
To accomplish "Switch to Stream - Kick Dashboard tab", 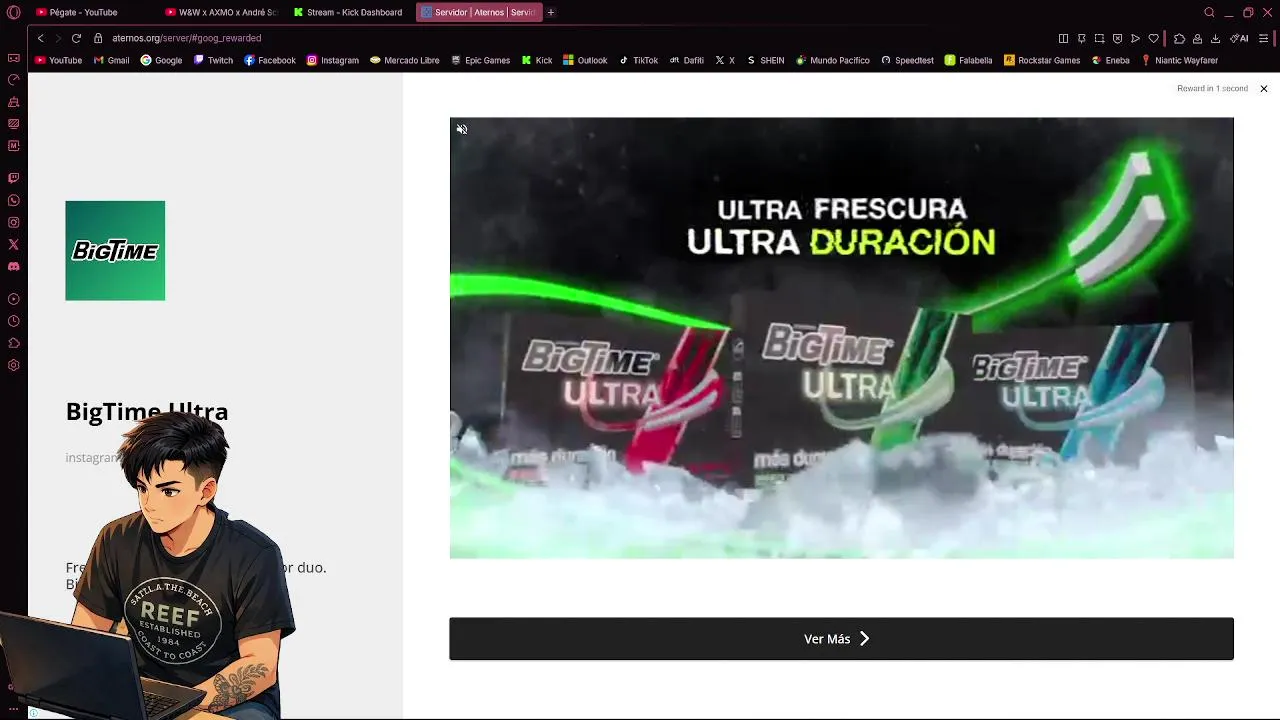I will click(x=349, y=12).
